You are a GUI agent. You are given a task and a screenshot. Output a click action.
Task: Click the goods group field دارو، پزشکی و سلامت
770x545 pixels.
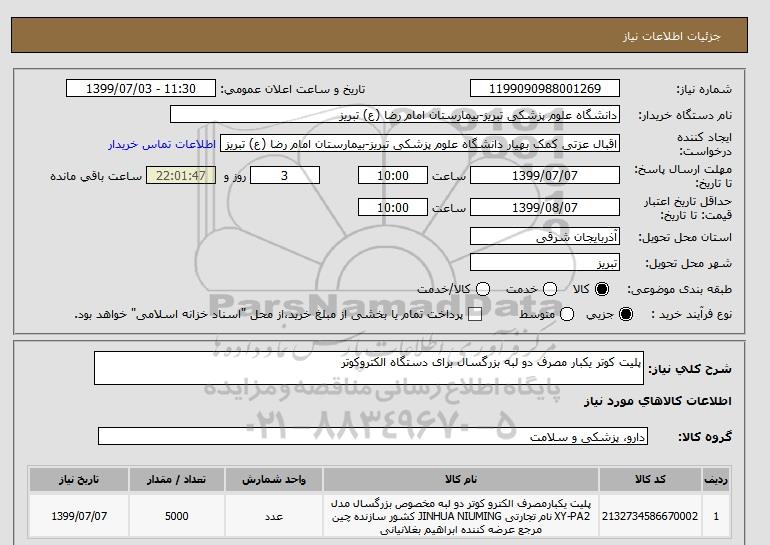pyautogui.click(x=373, y=436)
